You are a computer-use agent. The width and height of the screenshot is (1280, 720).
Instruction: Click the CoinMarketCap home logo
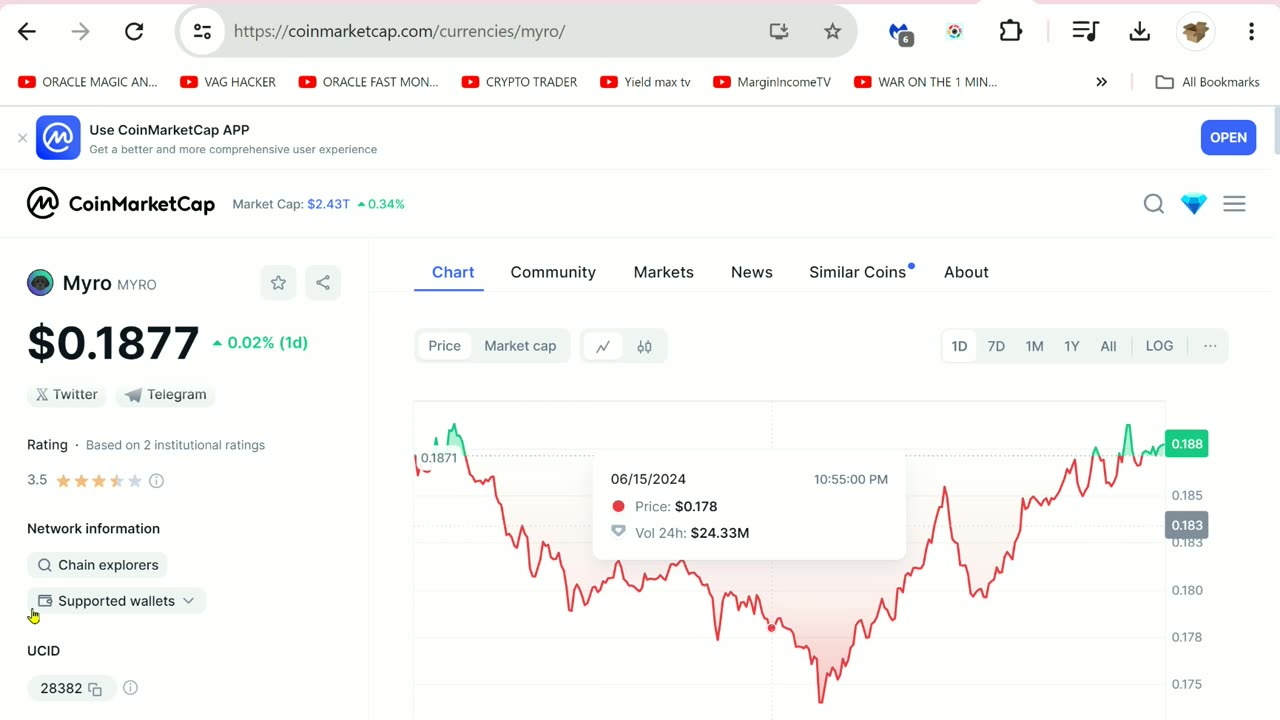(x=121, y=204)
